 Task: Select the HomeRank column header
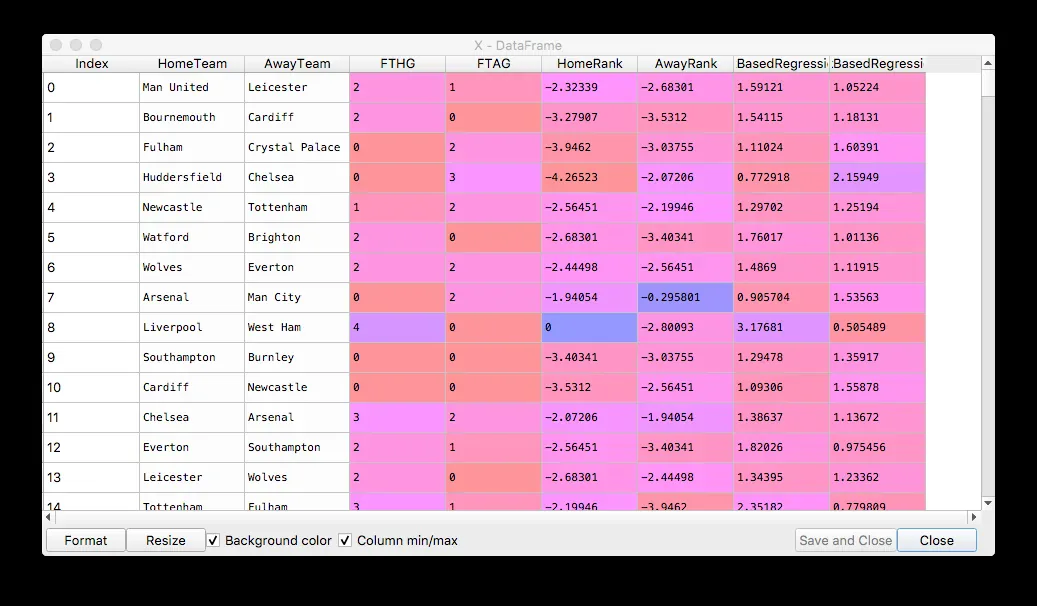tap(589, 64)
